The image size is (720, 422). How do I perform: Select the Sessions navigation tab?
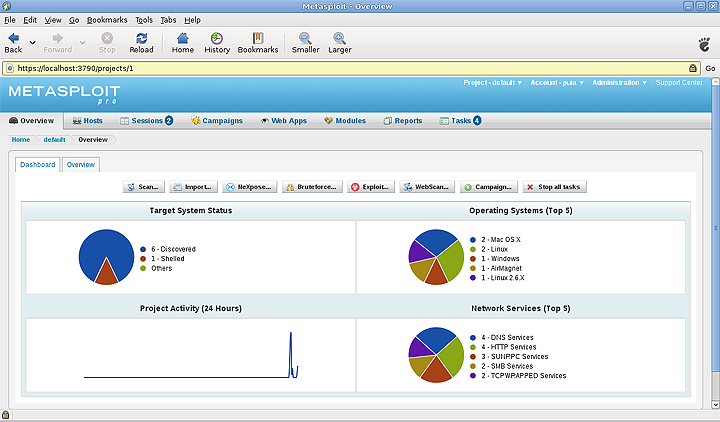pyautogui.click(x=146, y=121)
